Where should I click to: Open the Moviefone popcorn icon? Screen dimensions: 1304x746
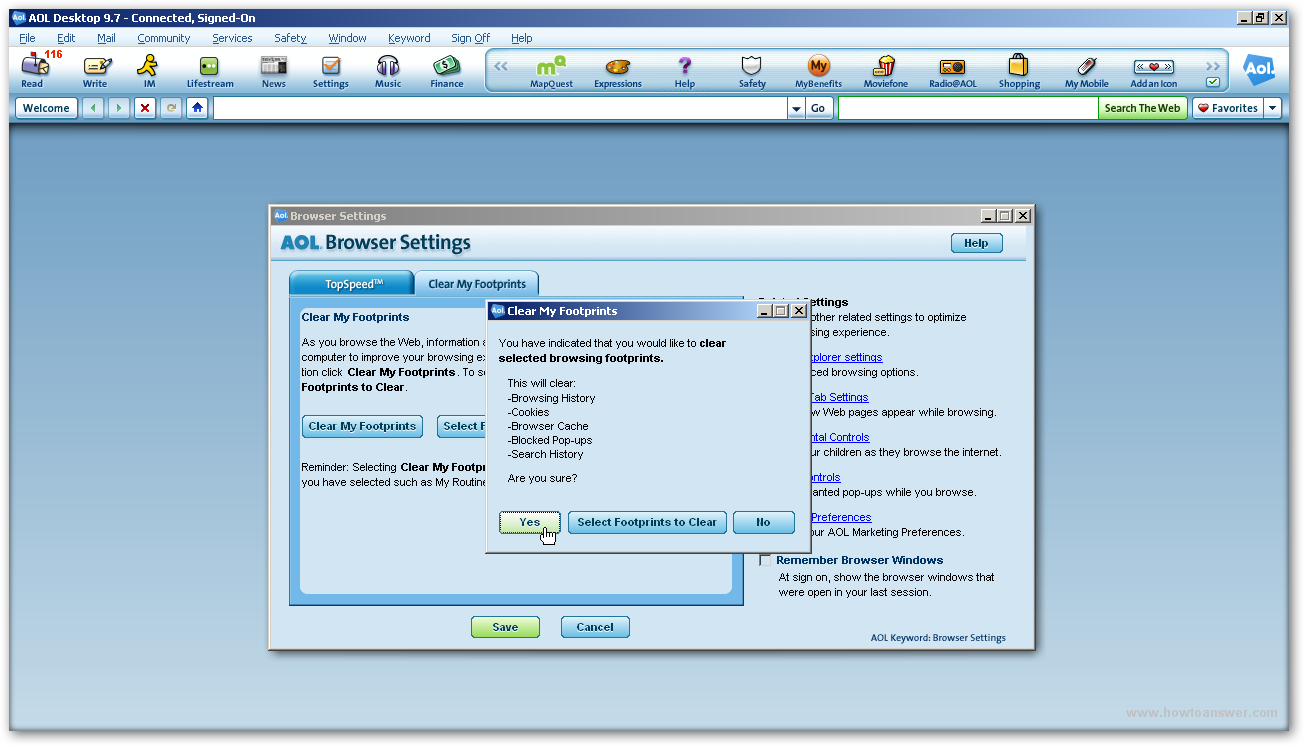(886, 71)
